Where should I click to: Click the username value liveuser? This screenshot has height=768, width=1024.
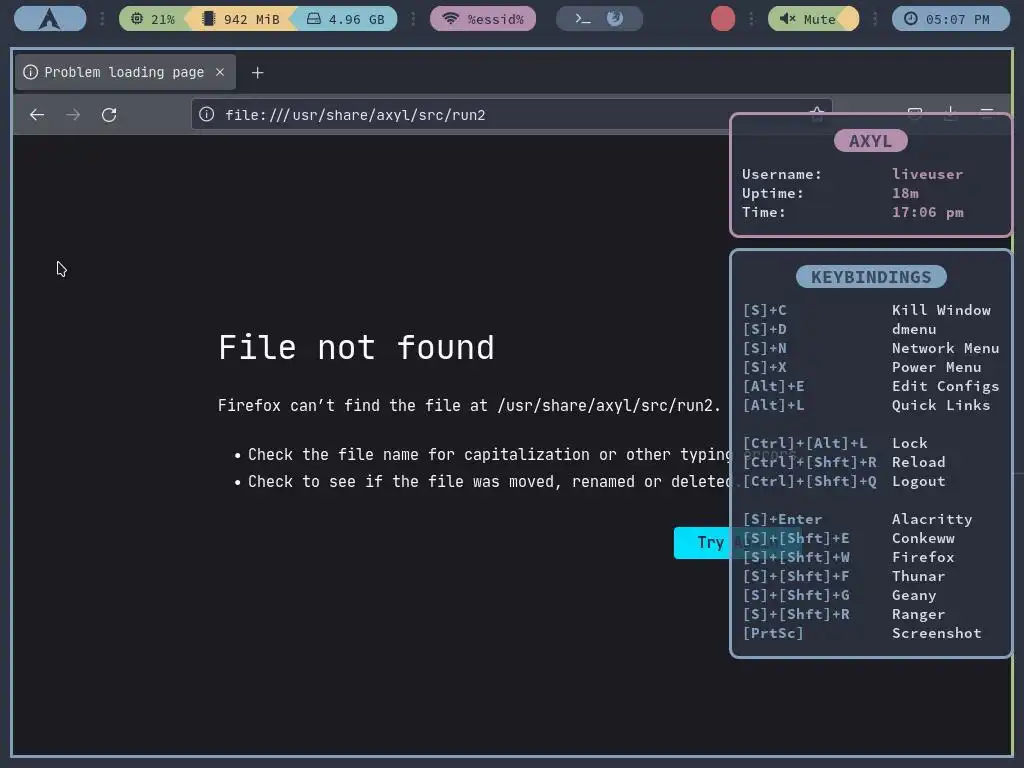927,174
